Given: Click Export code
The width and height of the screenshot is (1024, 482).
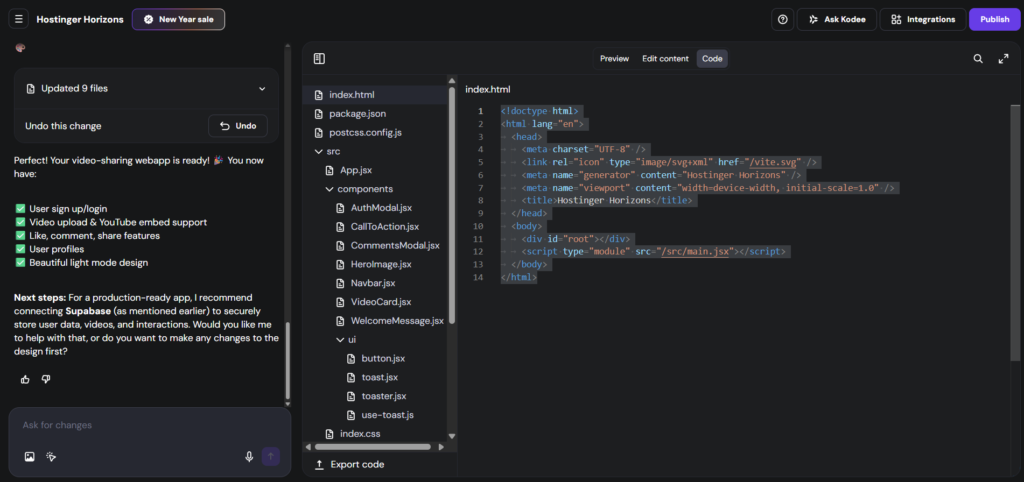Looking at the screenshot, I should coord(349,464).
